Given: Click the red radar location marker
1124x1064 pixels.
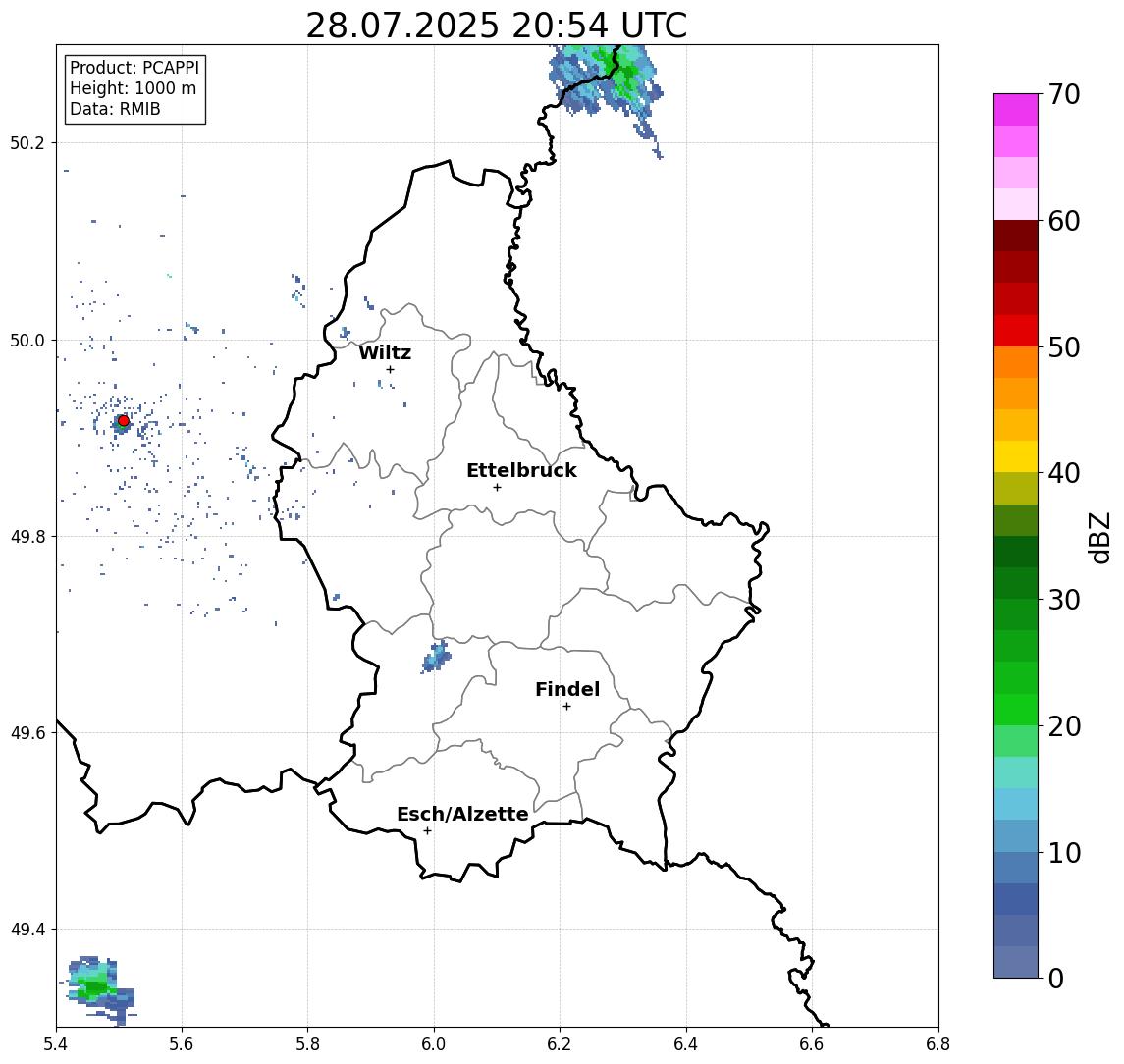Looking at the screenshot, I should pyautogui.click(x=124, y=421).
